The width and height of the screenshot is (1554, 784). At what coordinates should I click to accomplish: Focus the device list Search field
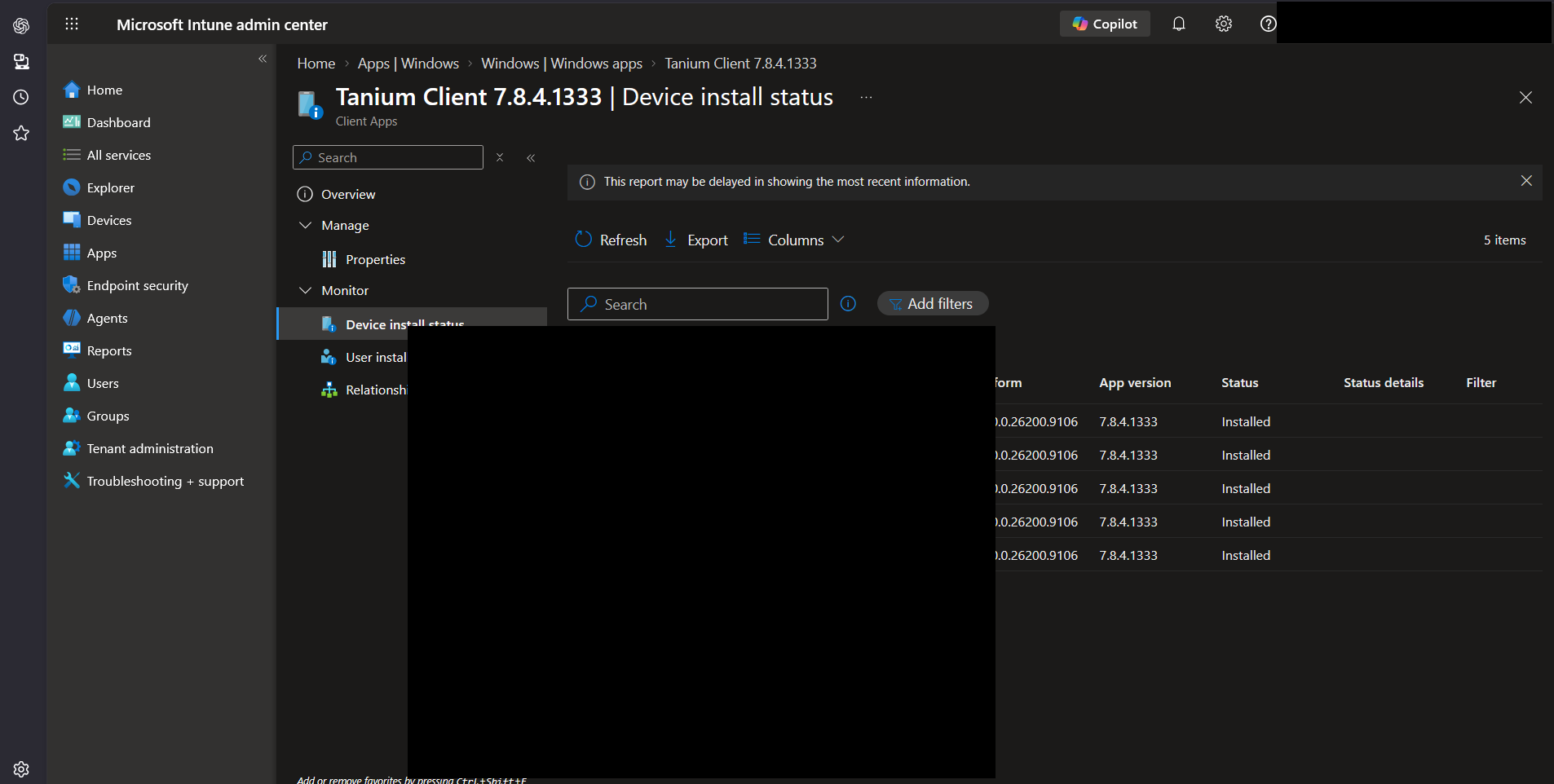[698, 304]
